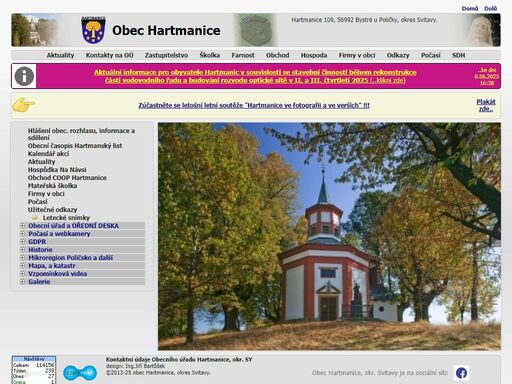Open the Mateřská školka sidebar link
The width and height of the screenshot is (512, 384).
pyautogui.click(x=52, y=186)
